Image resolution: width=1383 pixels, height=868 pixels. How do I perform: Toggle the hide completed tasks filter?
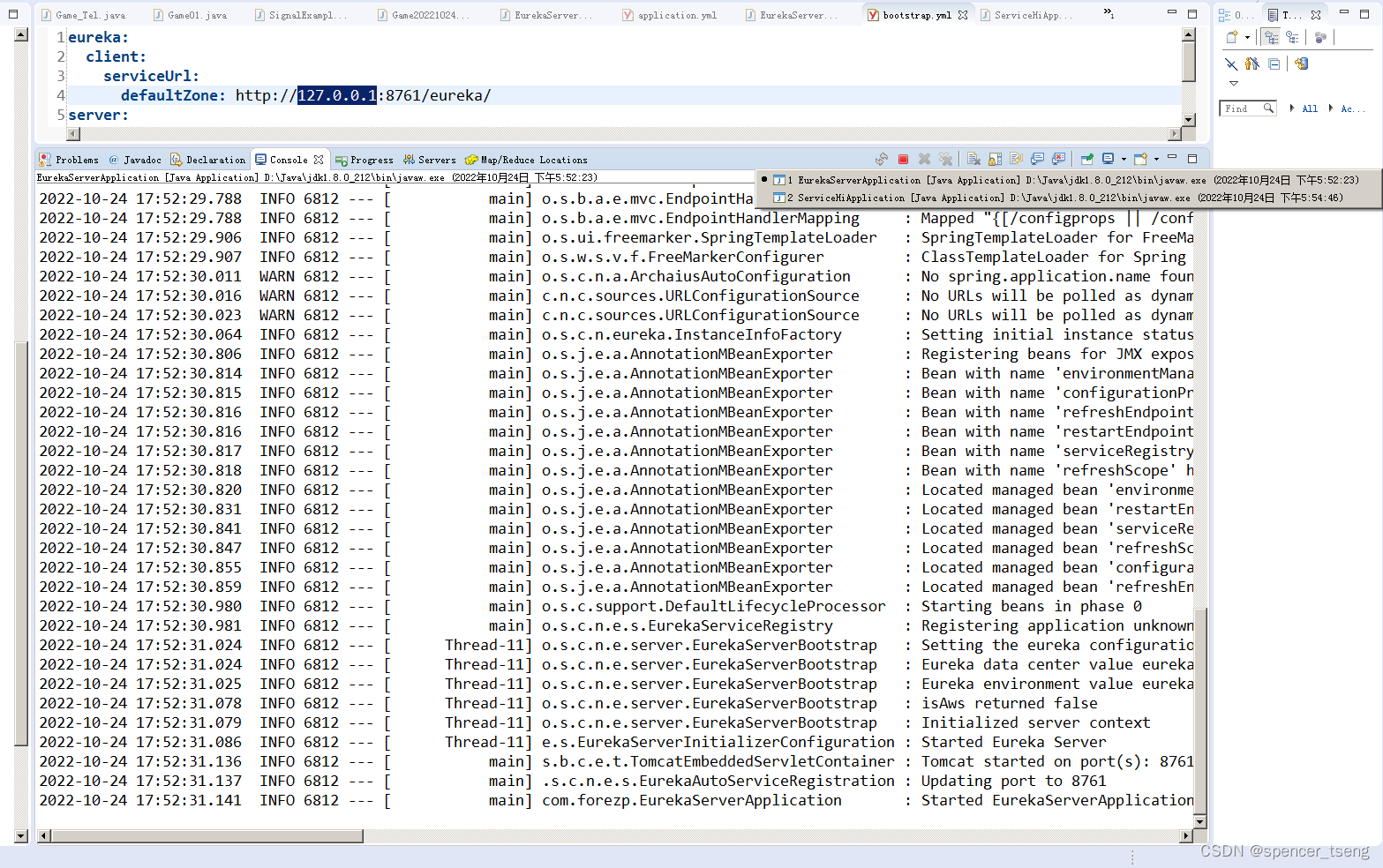pos(1231,64)
